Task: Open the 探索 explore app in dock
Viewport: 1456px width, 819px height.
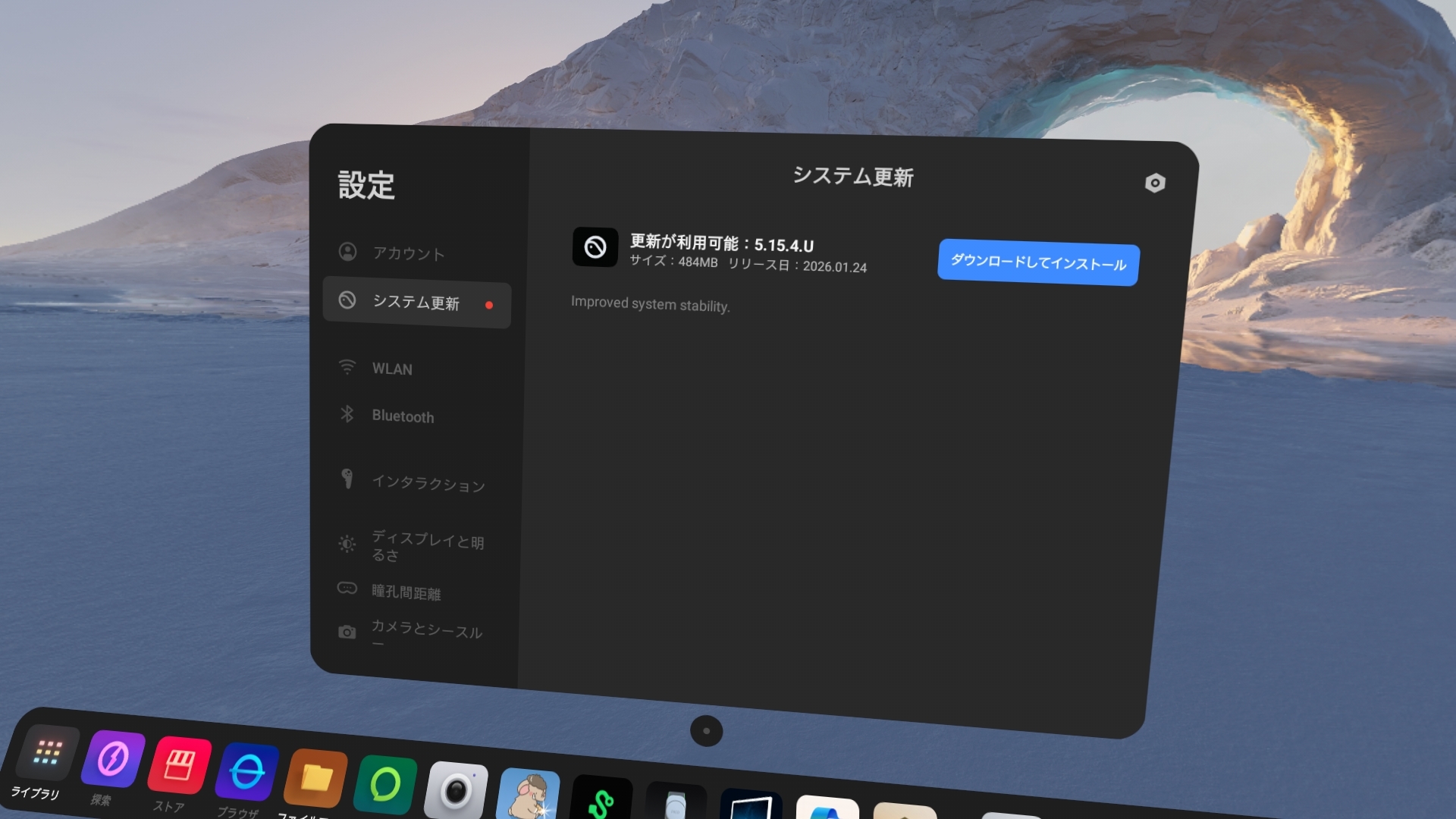Action: 114,759
